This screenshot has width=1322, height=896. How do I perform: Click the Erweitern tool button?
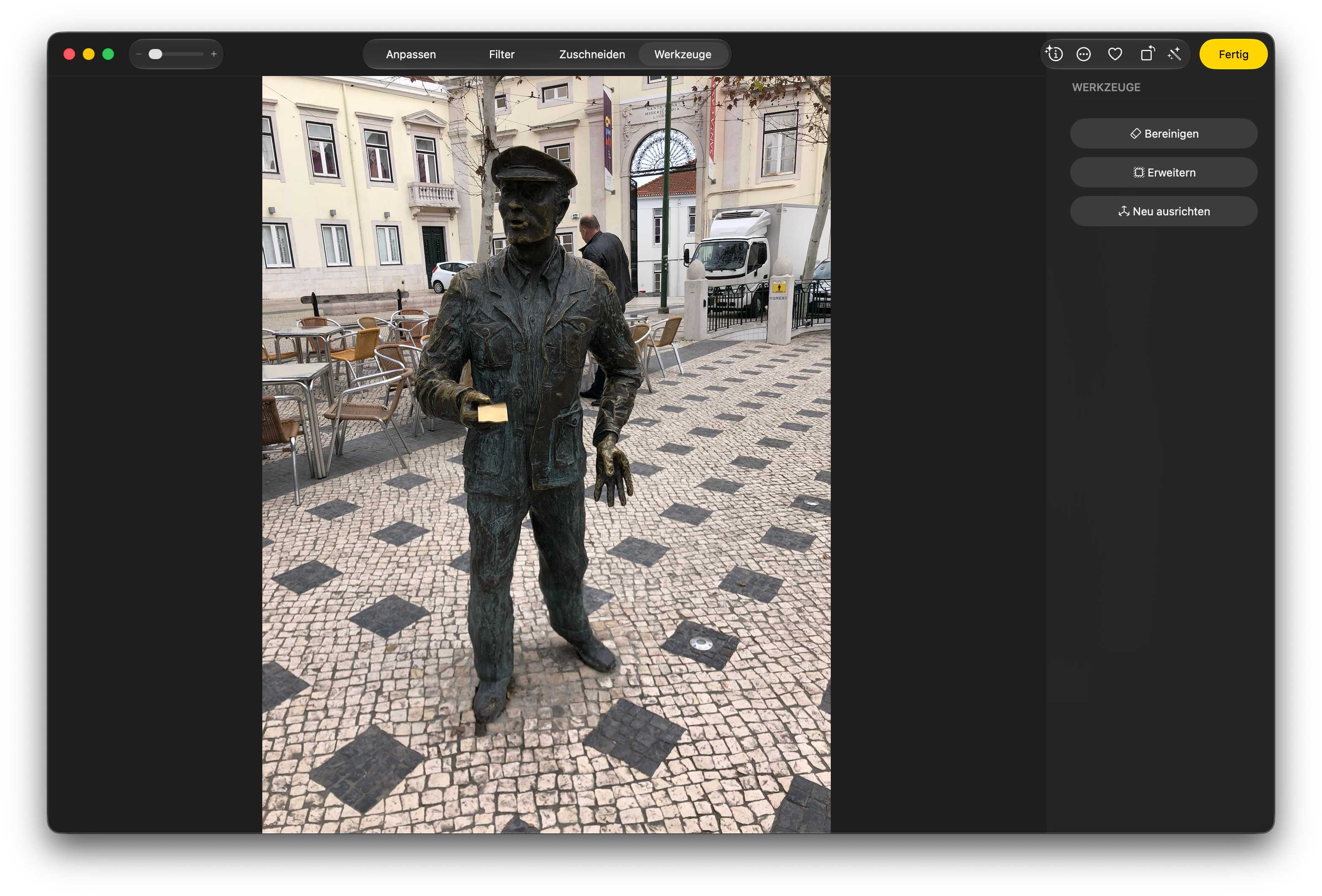pyautogui.click(x=1163, y=172)
